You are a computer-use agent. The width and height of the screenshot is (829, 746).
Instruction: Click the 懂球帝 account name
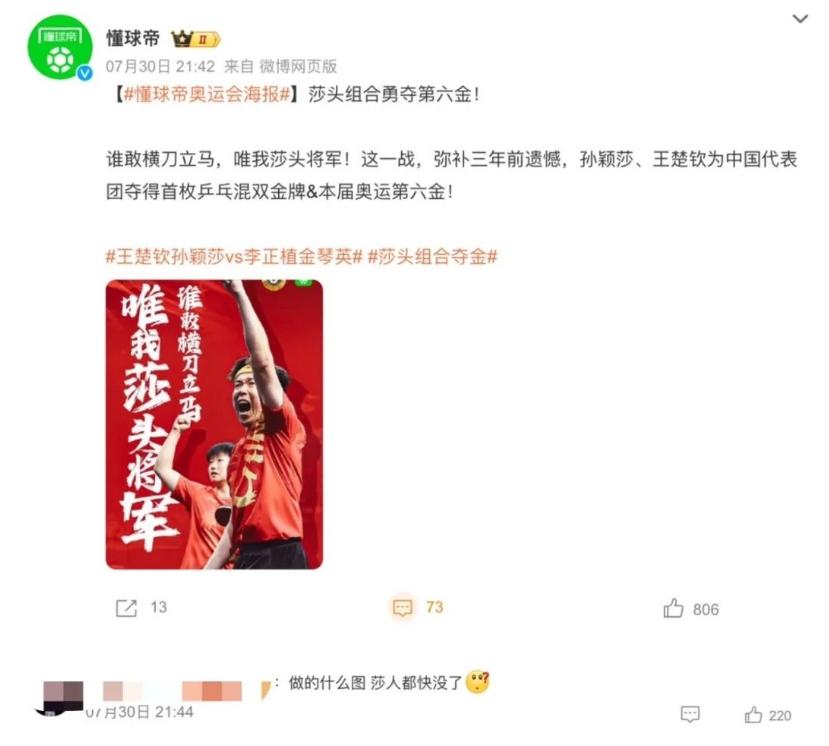[133, 39]
